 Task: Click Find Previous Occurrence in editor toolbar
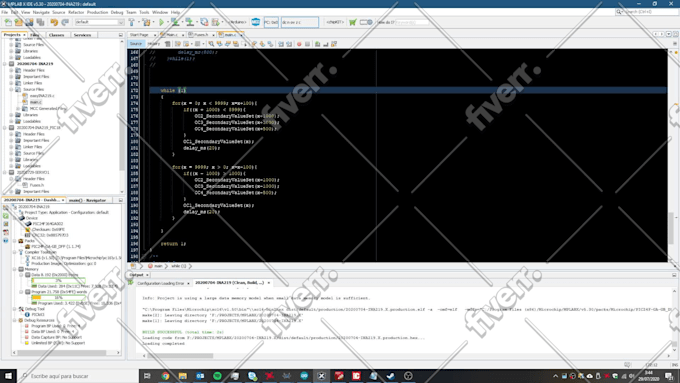[219, 44]
